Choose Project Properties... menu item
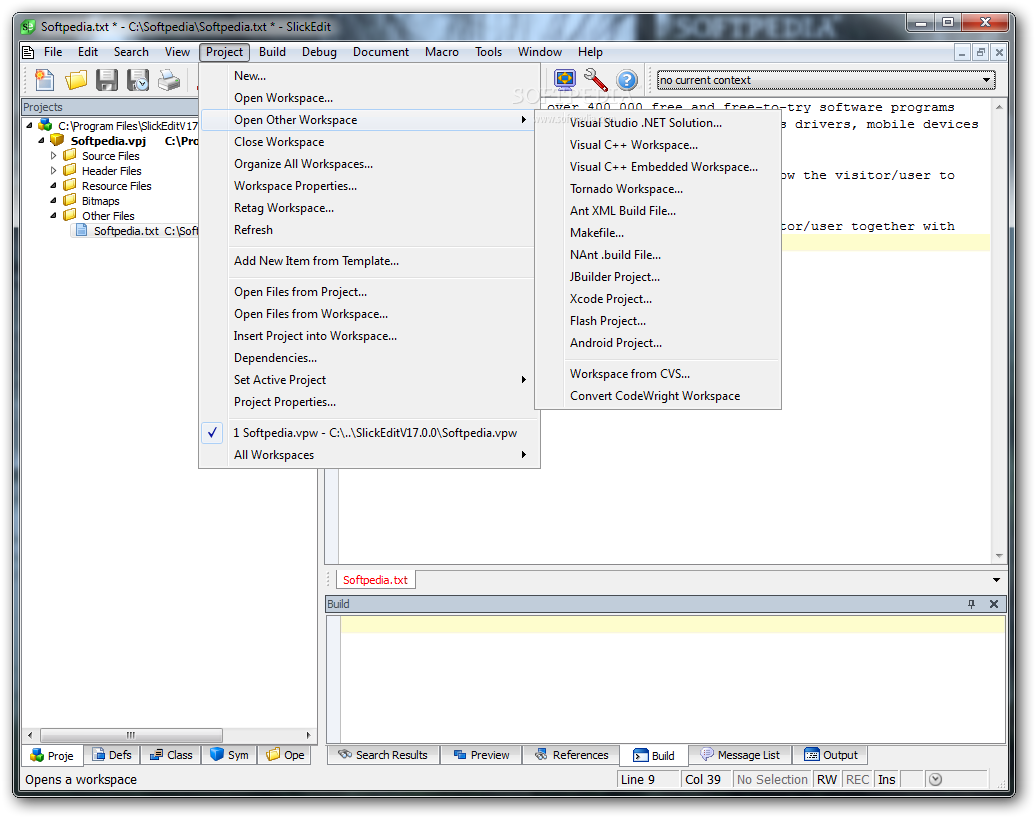Viewport: 1036px width, 818px height. (x=369, y=402)
